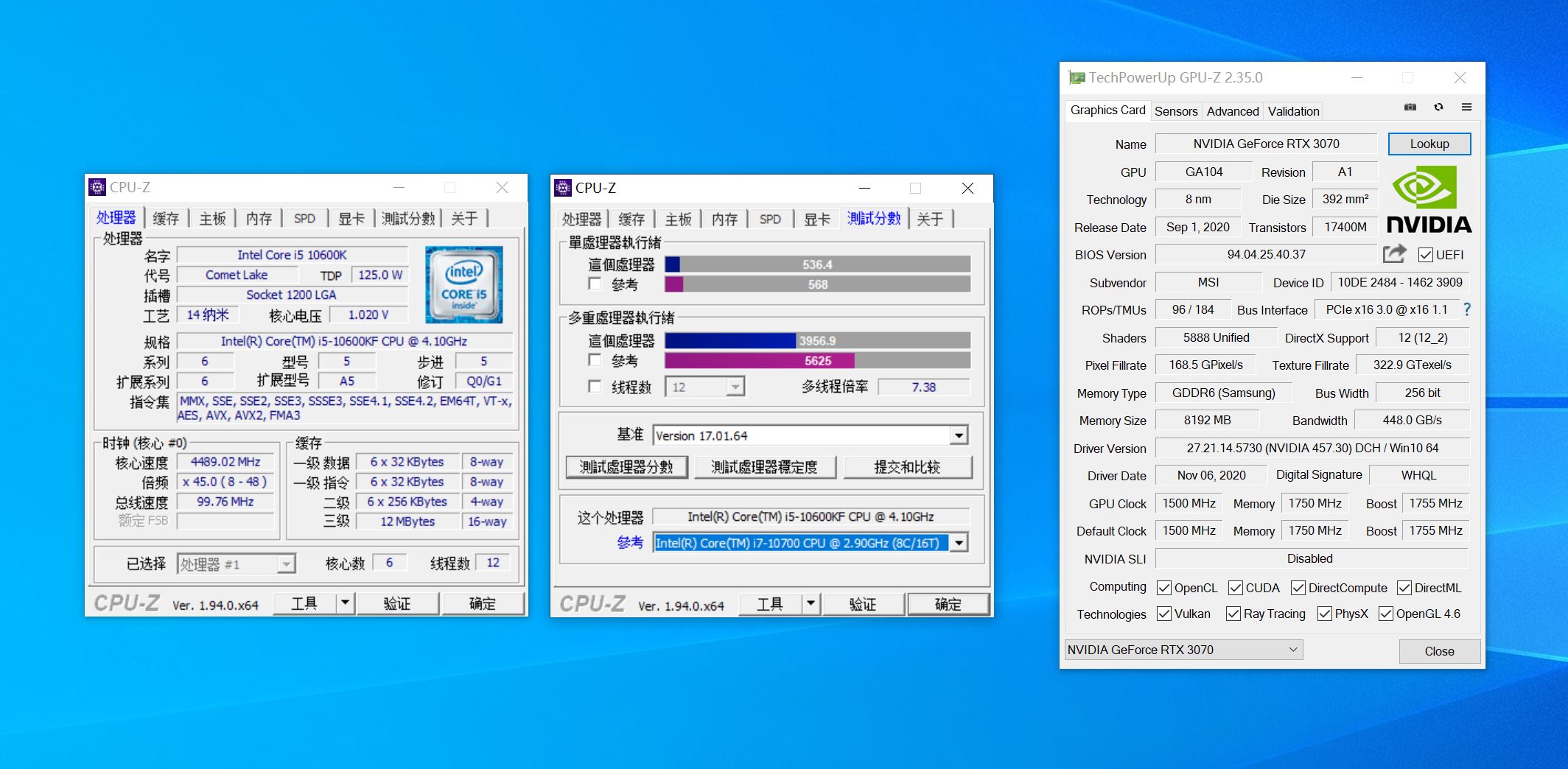Open the 处理器 #1 selection dropdown
Image resolution: width=1568 pixels, height=769 pixels.
tap(236, 564)
